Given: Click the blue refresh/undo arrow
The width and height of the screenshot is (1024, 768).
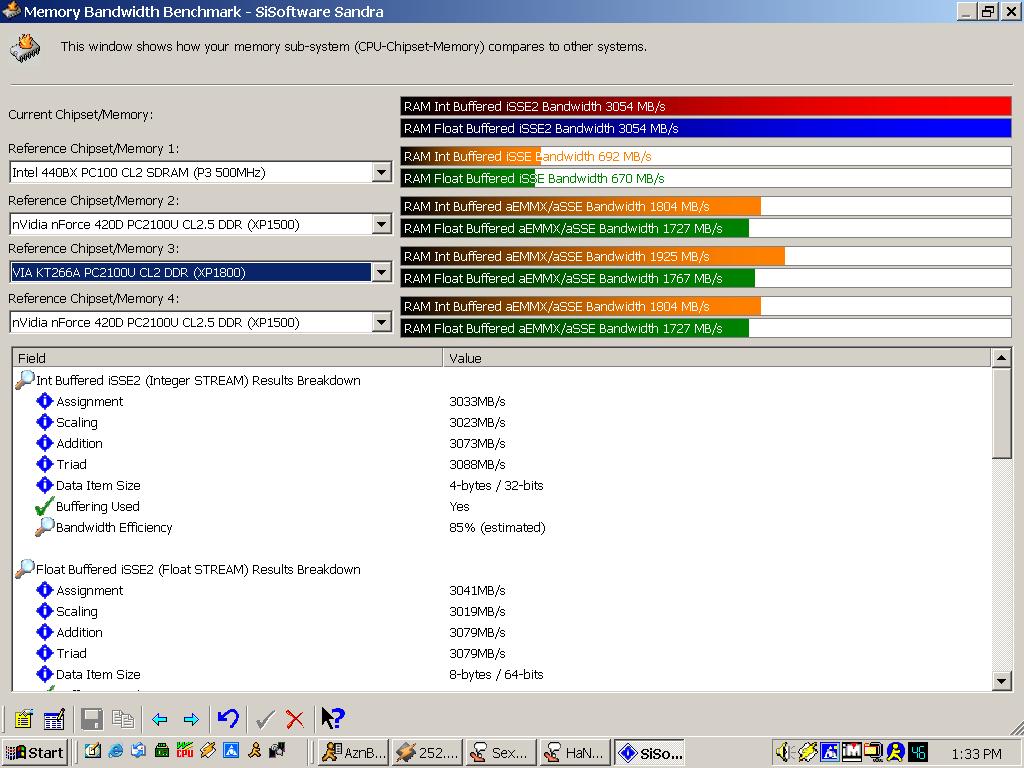Looking at the screenshot, I should 229,718.
